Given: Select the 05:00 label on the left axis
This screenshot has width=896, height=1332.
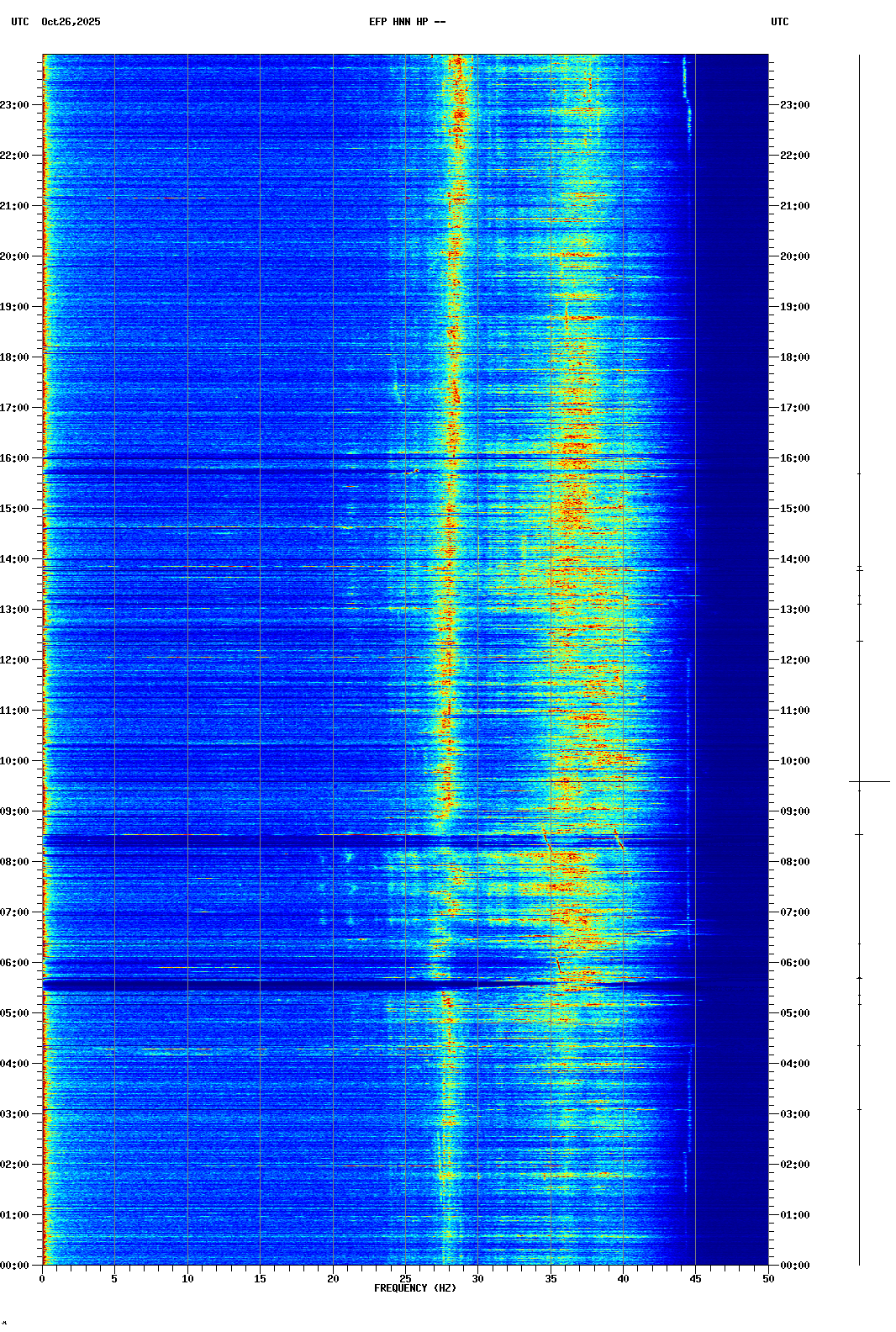Looking at the screenshot, I should tap(15, 1013).
